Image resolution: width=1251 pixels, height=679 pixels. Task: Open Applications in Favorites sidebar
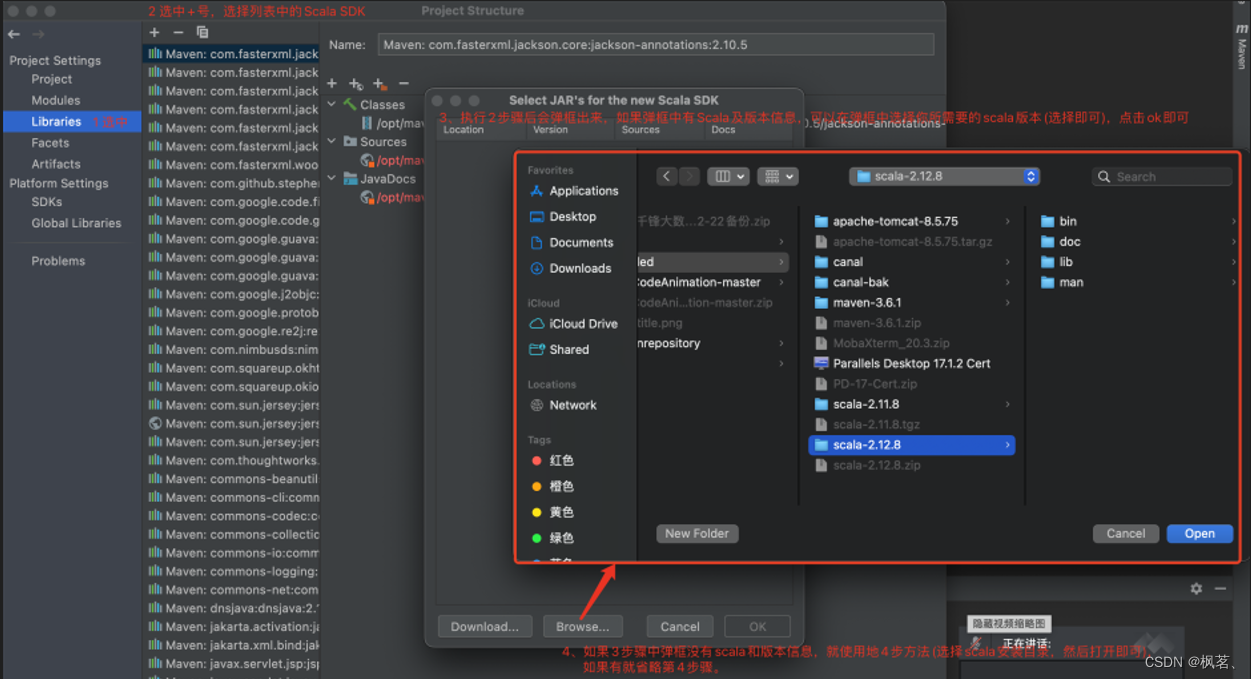(x=574, y=191)
